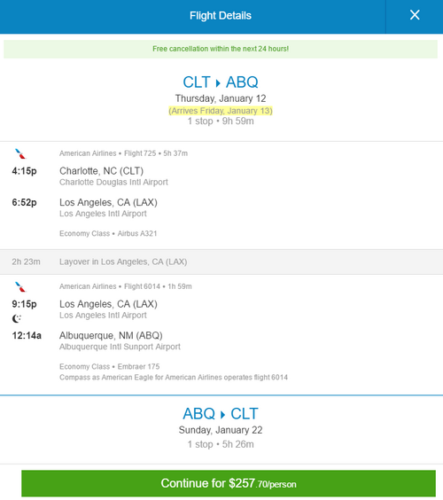Click the overnight moon icon near 9:15p

pos(17,319)
